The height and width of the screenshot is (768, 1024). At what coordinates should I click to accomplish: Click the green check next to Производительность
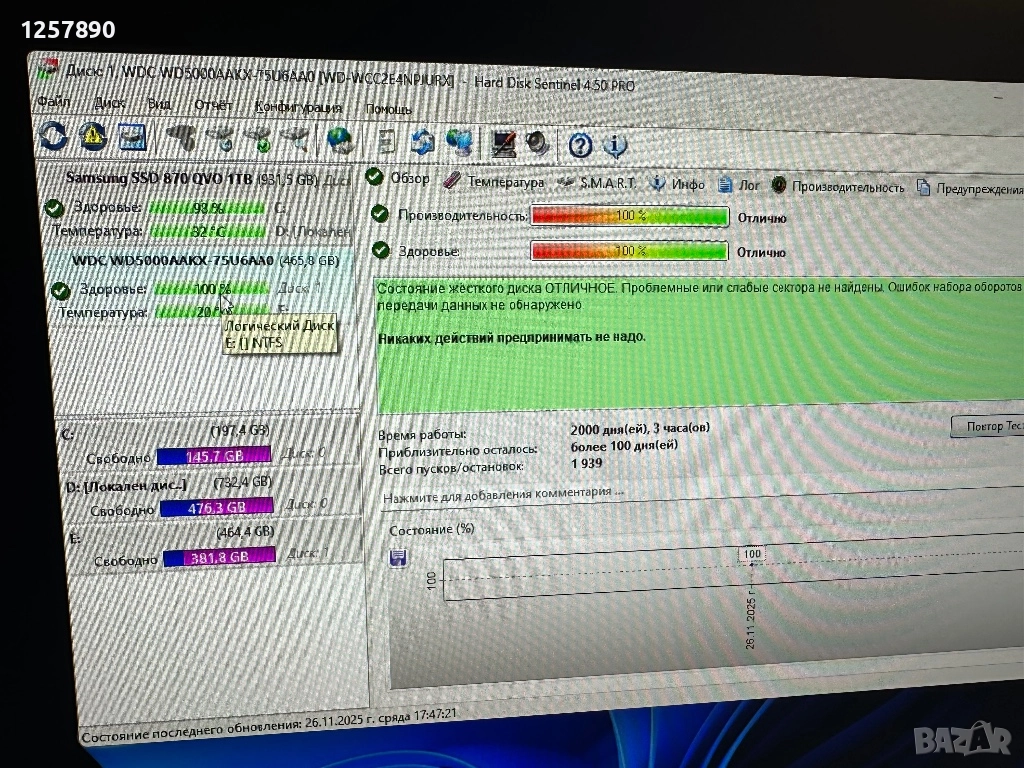click(379, 214)
